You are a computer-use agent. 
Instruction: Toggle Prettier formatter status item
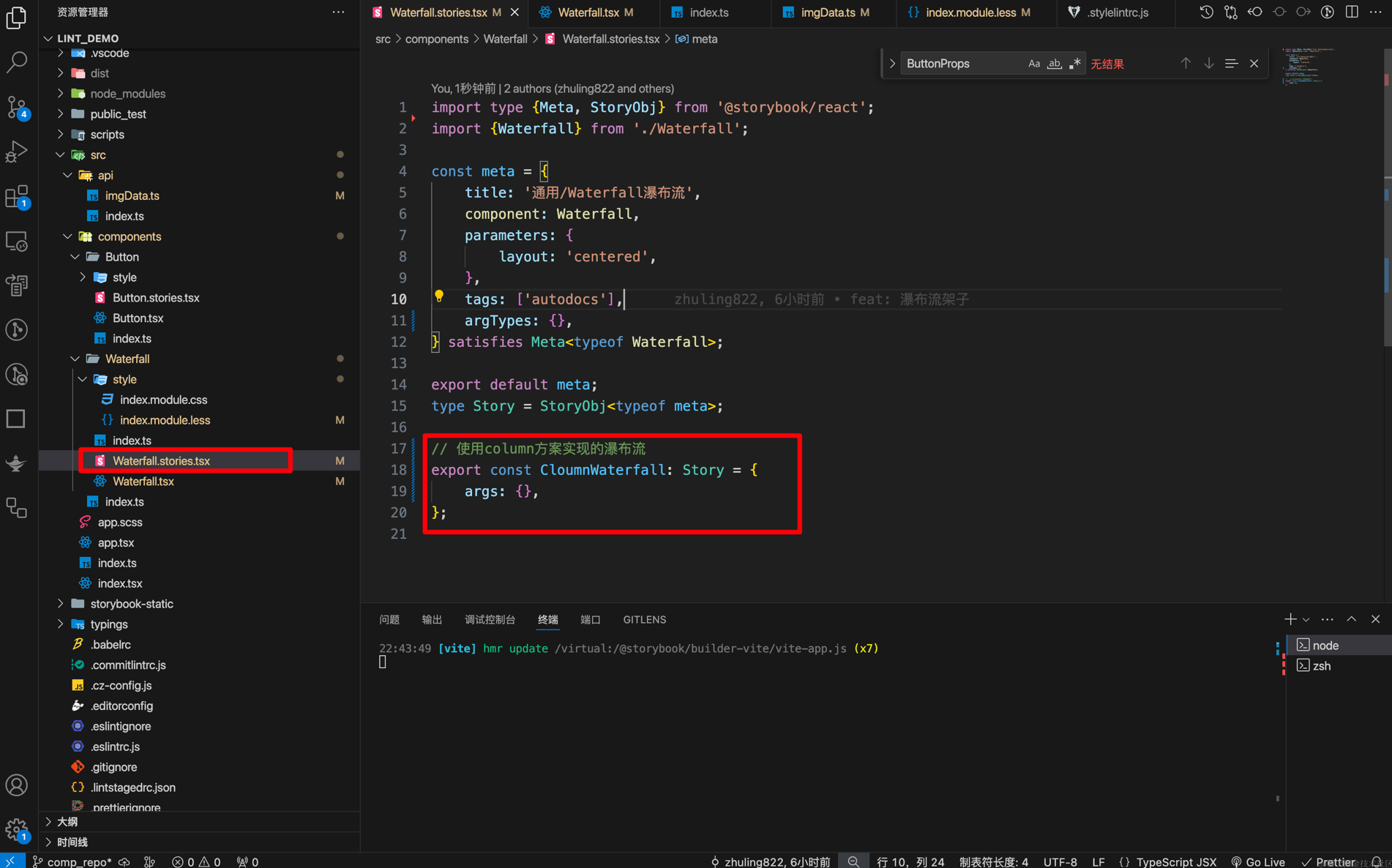tap(1328, 861)
